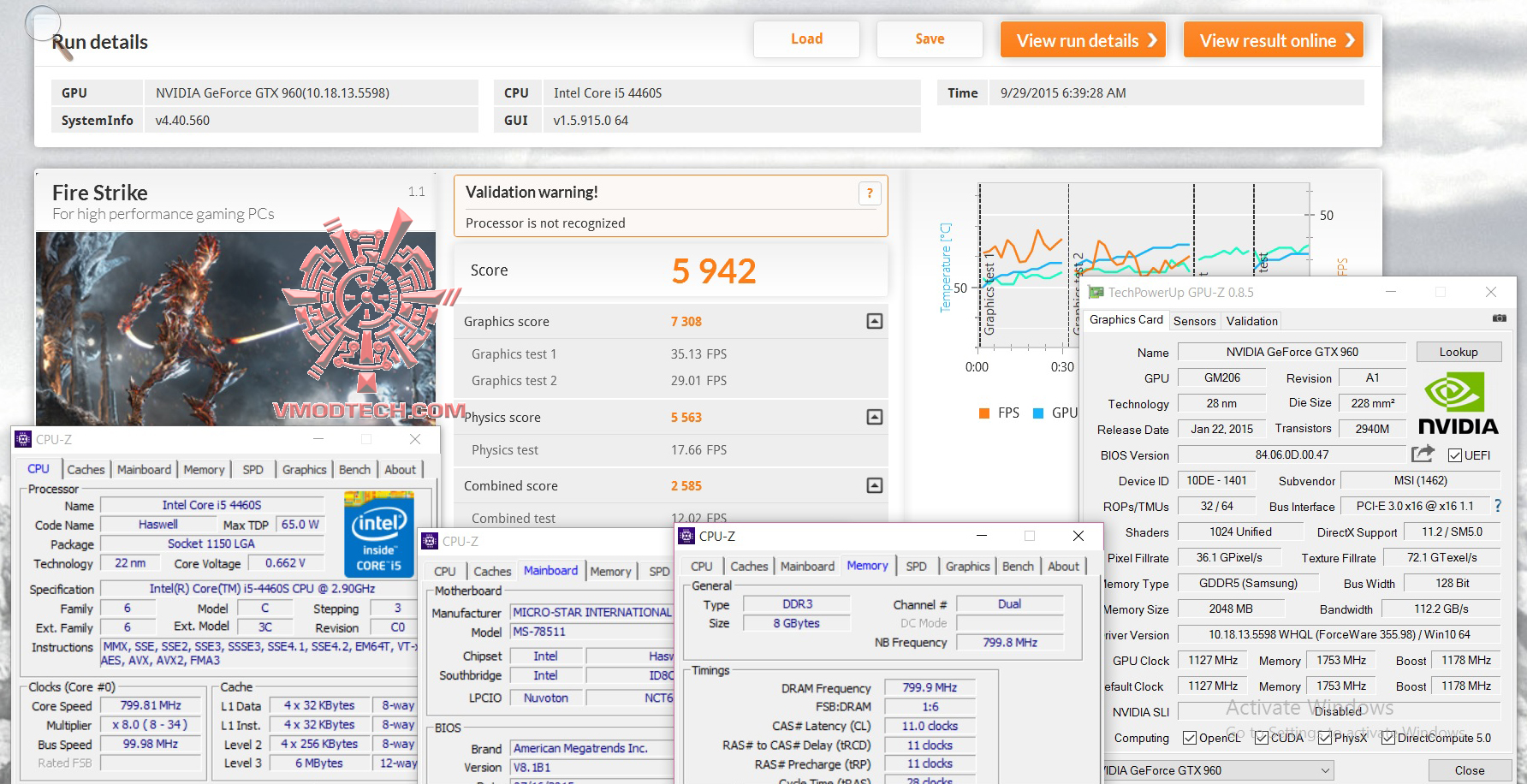Open View result online
Image resolution: width=1527 pixels, height=784 pixels.
click(x=1274, y=40)
